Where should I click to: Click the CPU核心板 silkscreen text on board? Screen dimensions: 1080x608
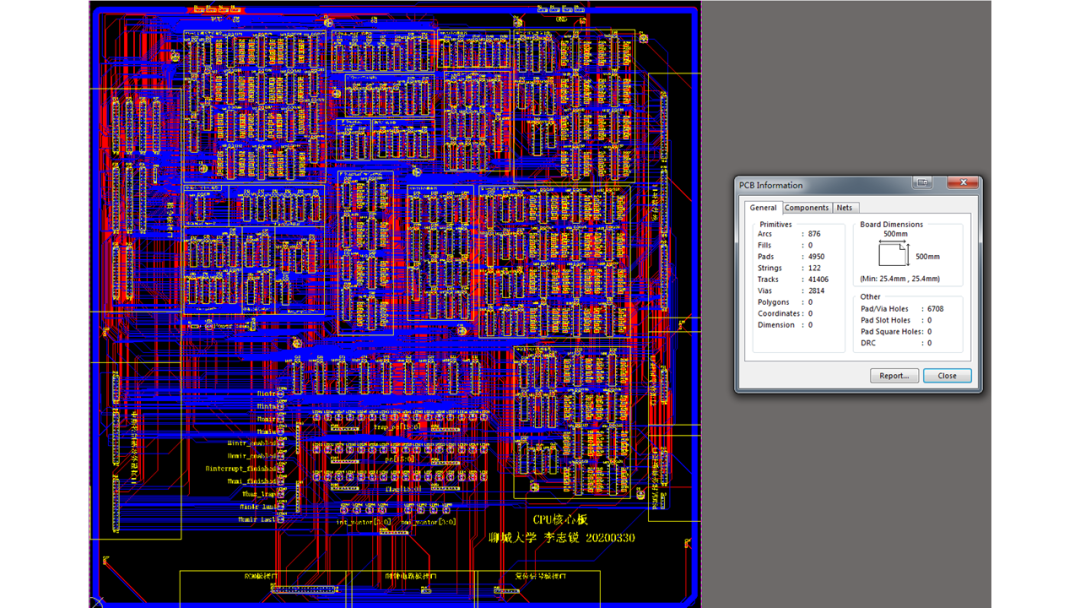click(x=560, y=519)
